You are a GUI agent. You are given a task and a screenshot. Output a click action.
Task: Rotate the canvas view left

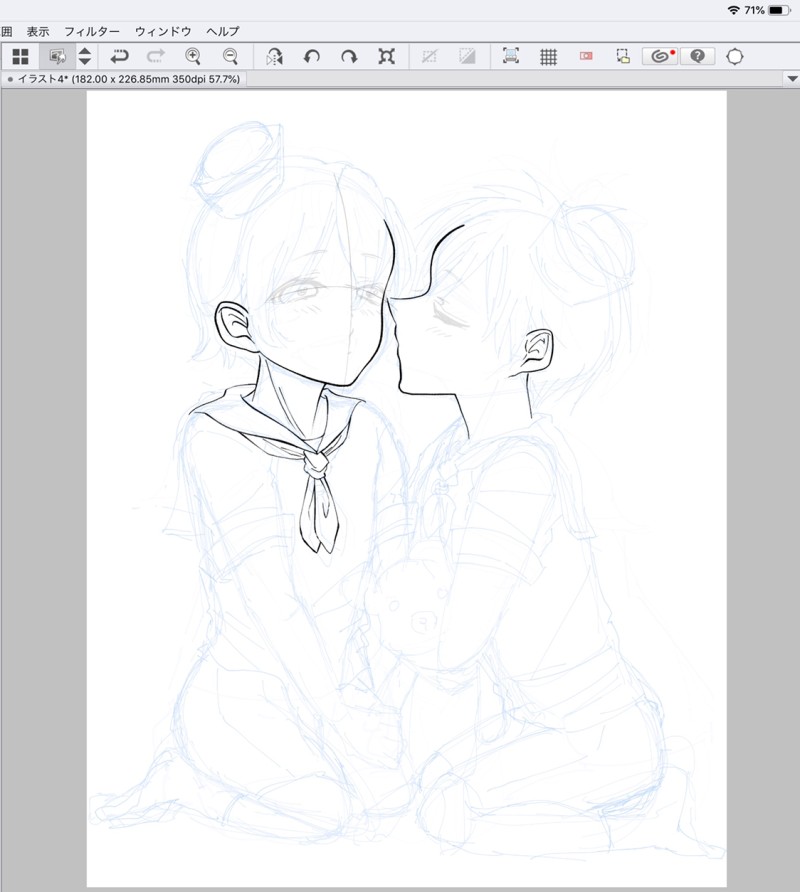click(312, 56)
